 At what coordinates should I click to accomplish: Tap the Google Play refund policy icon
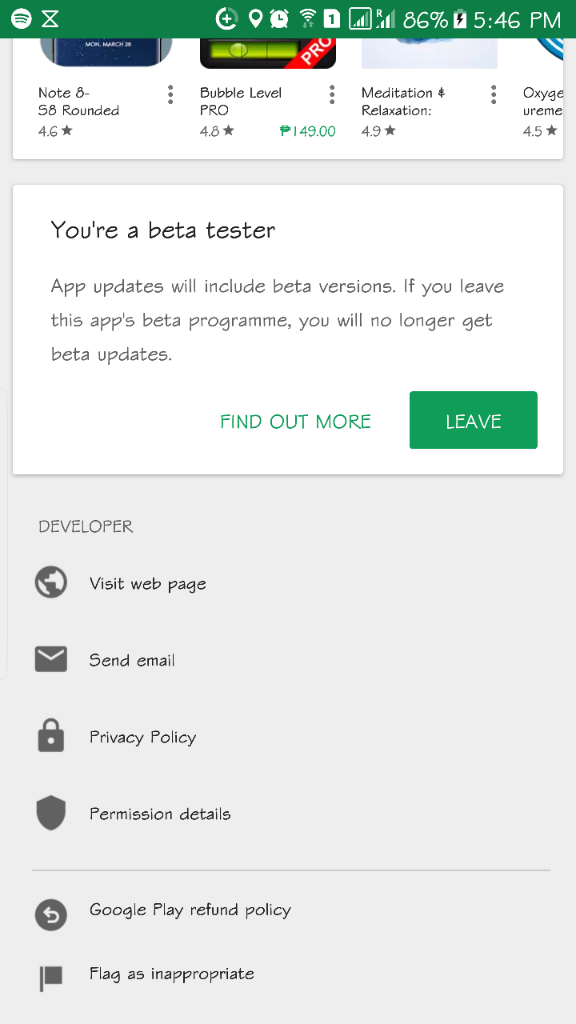tap(51, 914)
